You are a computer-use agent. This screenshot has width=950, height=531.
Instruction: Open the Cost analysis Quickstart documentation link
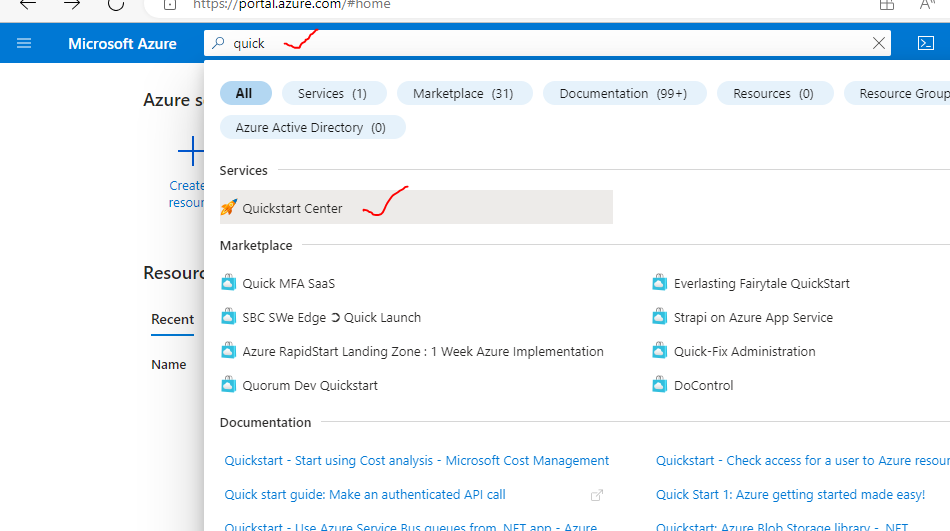click(x=417, y=461)
